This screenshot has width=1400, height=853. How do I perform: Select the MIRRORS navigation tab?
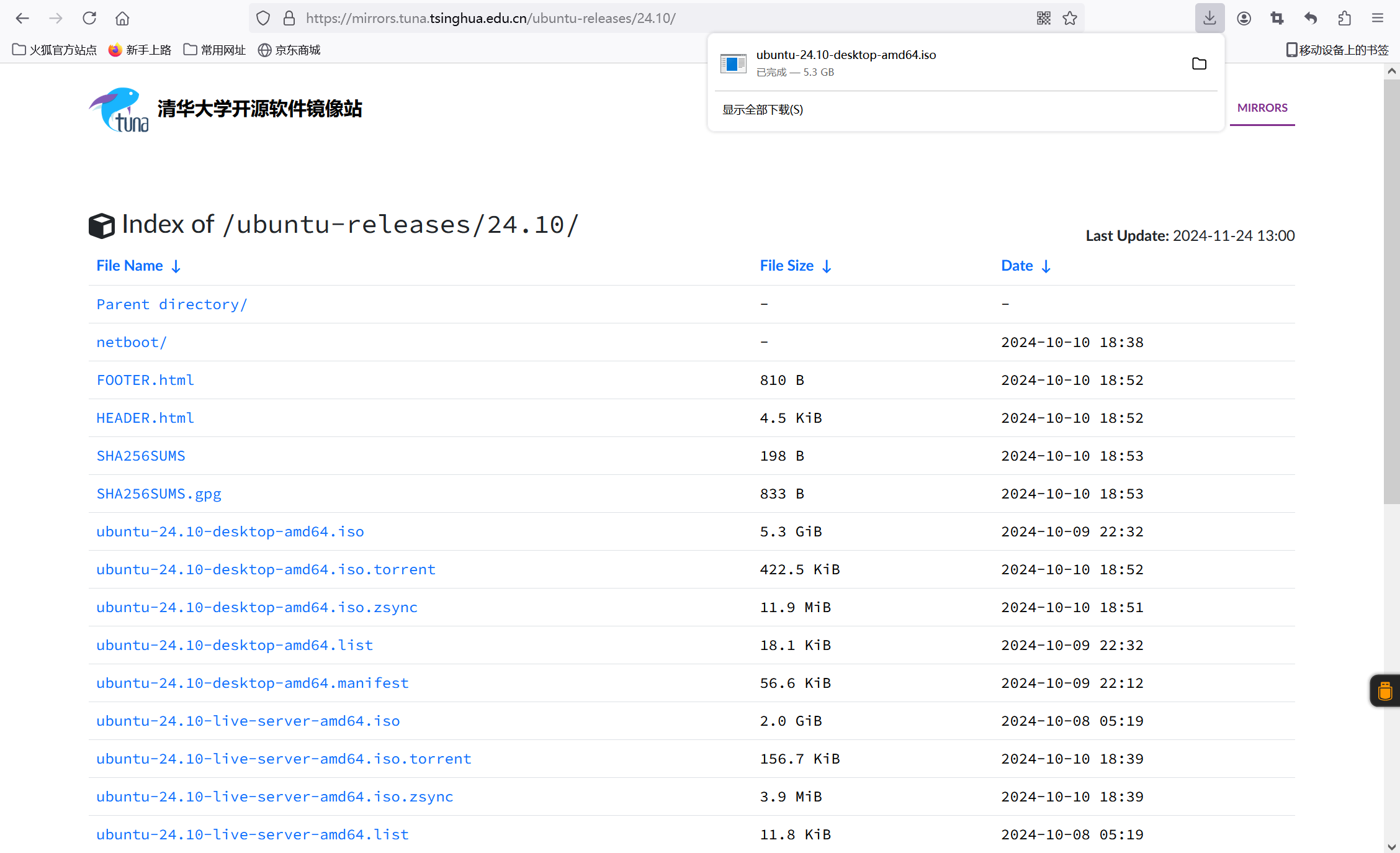tap(1262, 108)
